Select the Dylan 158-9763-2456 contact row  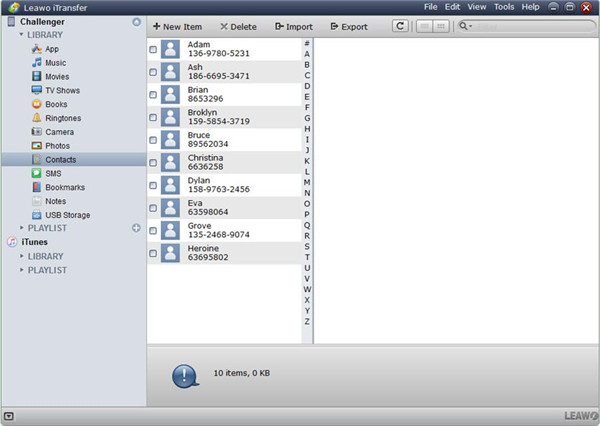pyautogui.click(x=225, y=185)
